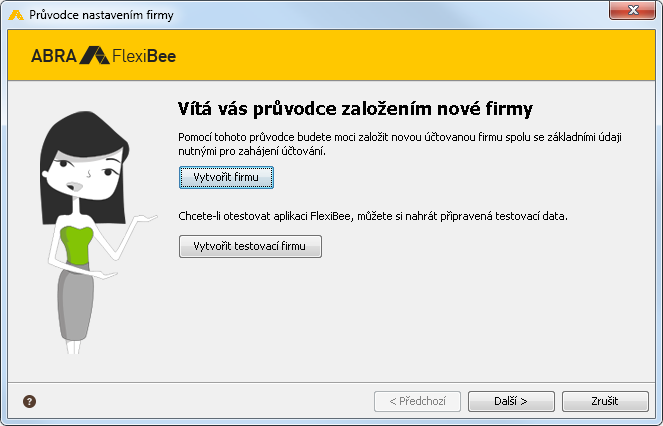
Task: Click the FlexiBee app icon in title bar
Action: coord(16,15)
